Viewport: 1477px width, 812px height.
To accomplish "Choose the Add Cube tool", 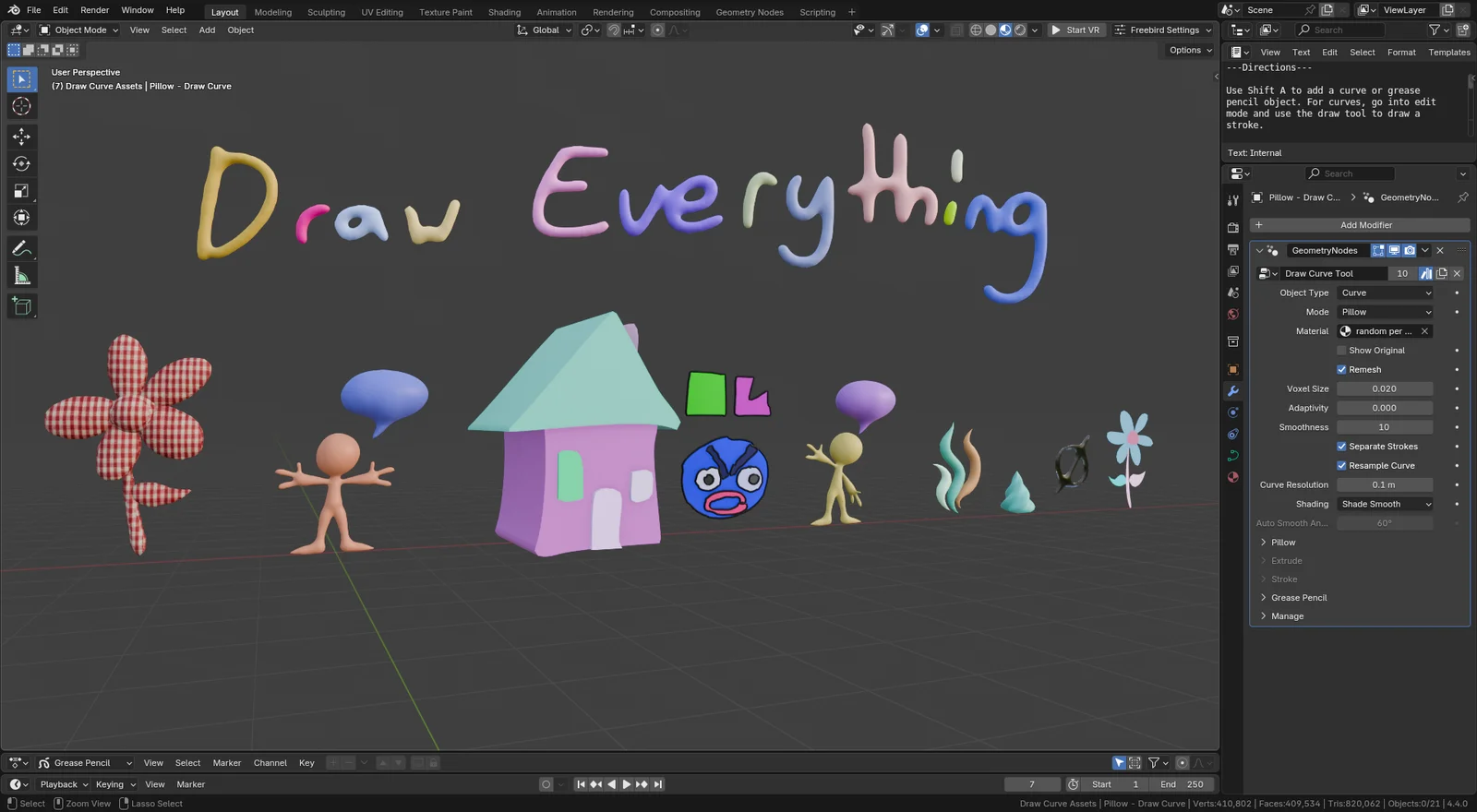I will 21,306.
